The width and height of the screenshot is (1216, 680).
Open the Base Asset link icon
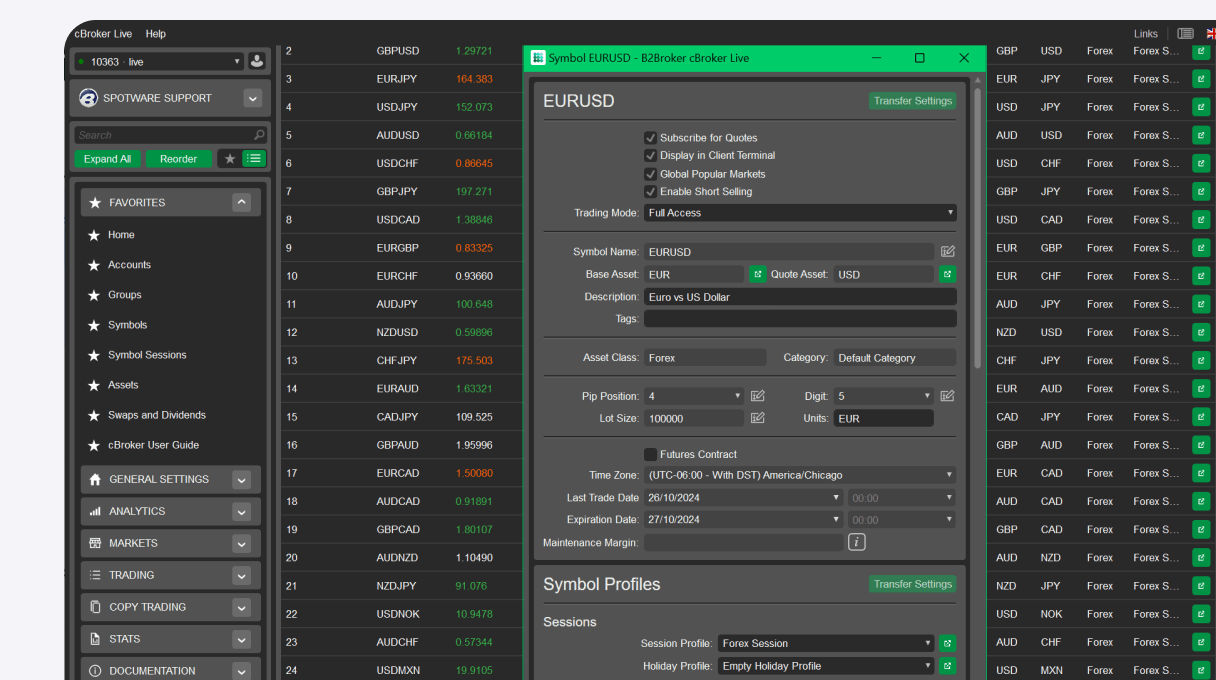(x=757, y=274)
